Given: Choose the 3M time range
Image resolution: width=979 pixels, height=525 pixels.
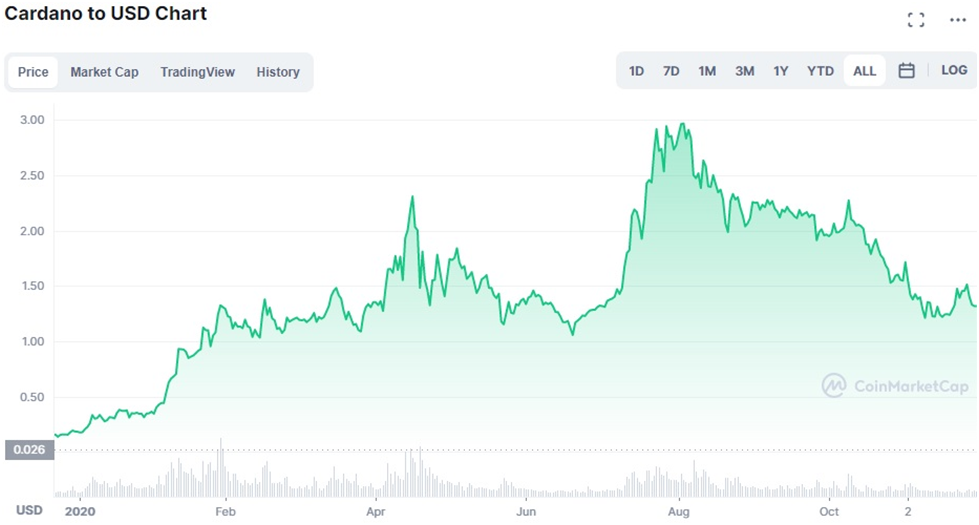Looking at the screenshot, I should 744,71.
